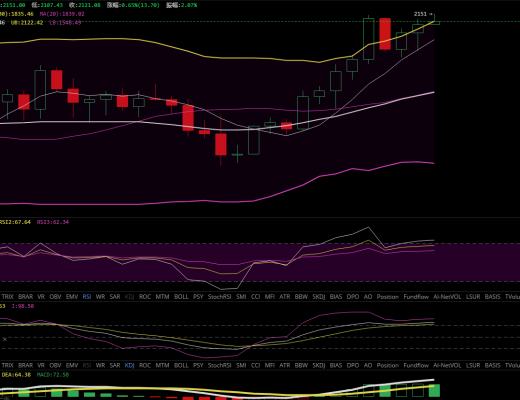Select EMV in the KDJ-highlighted indicator row
520x400 pixels.
coord(72,365)
